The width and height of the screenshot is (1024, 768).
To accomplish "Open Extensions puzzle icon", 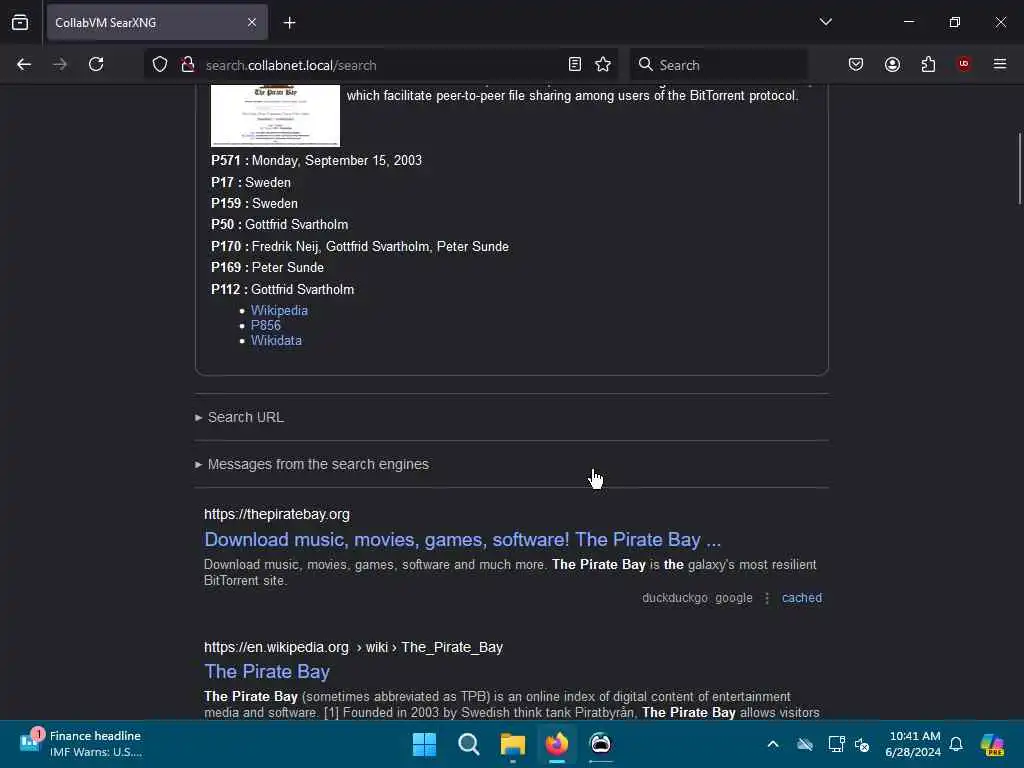I will [928, 65].
